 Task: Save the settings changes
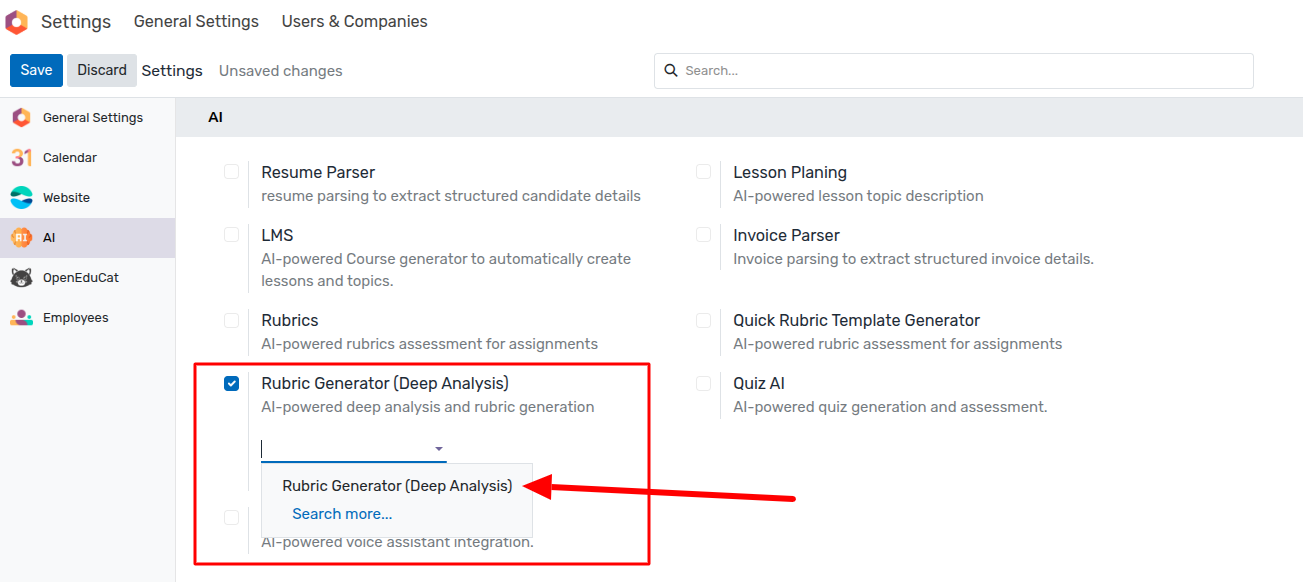click(x=37, y=70)
